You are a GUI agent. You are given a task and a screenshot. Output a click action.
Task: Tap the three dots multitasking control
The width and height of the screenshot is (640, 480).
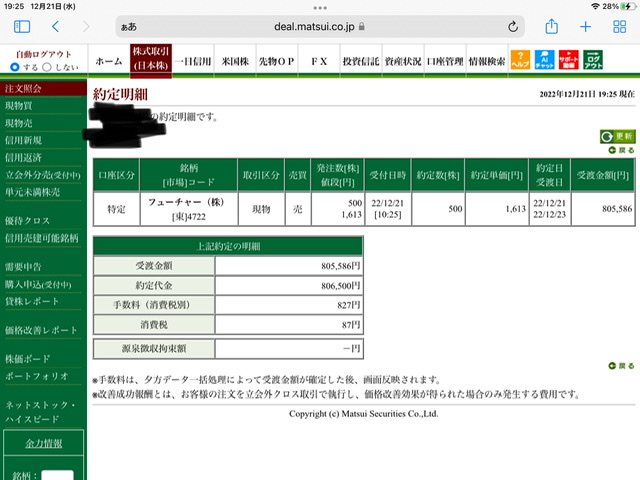coord(320,8)
